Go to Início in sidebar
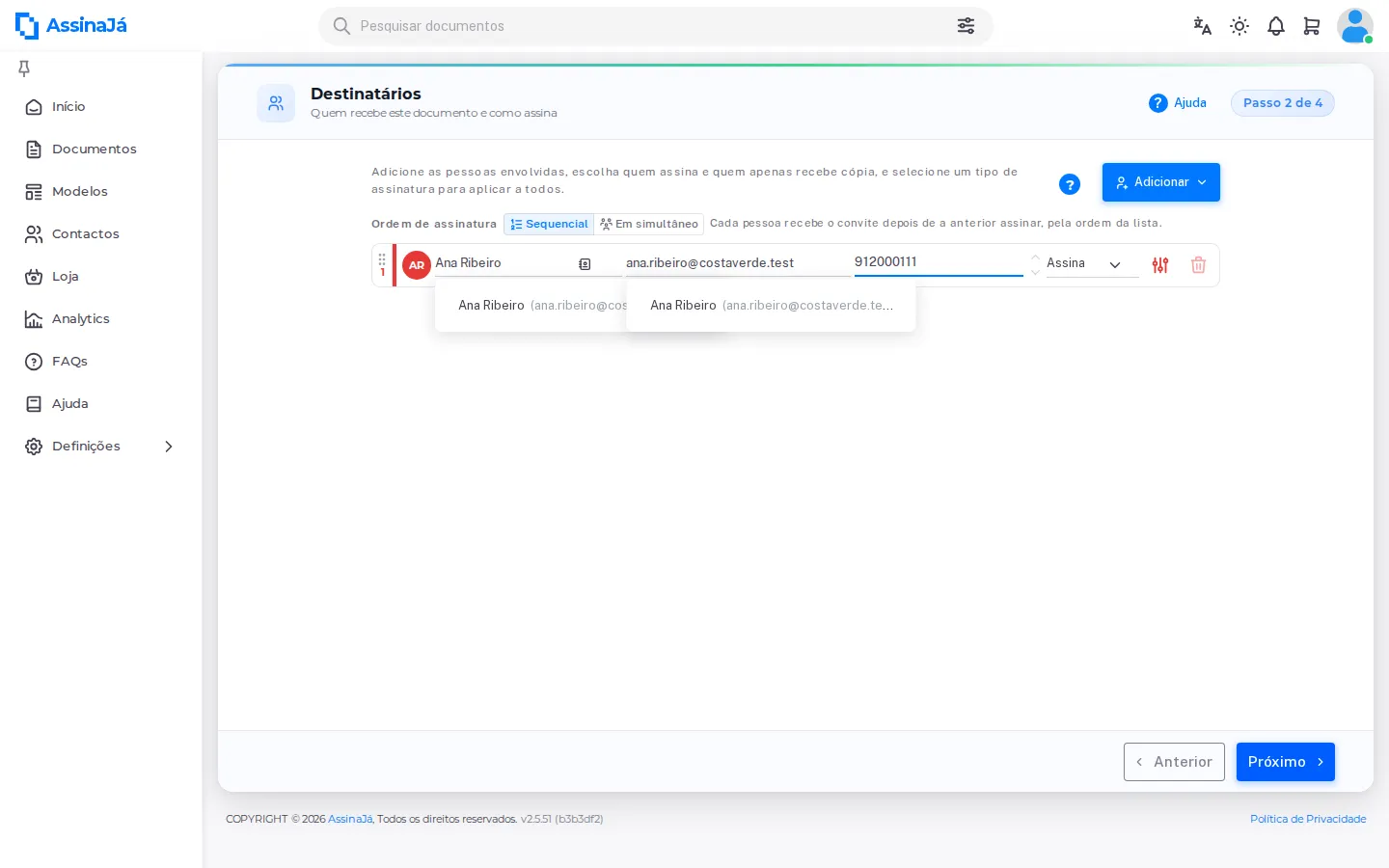 [x=101, y=107]
